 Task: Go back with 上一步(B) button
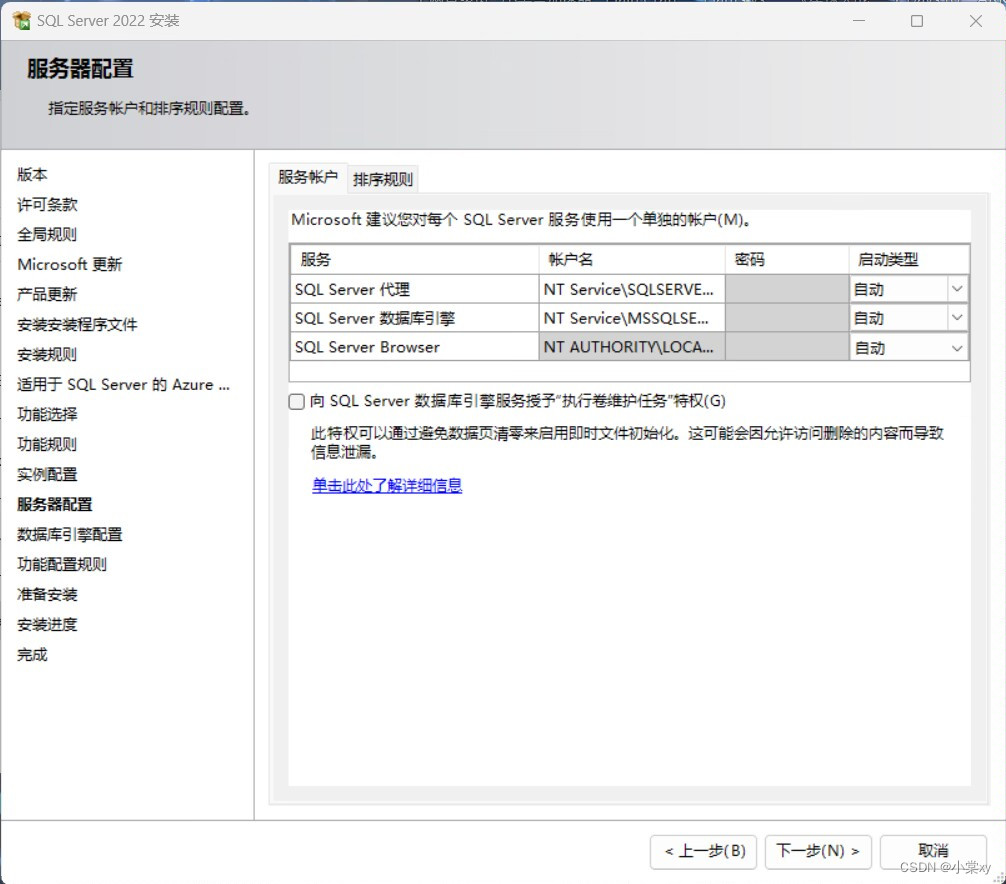[x=704, y=851]
